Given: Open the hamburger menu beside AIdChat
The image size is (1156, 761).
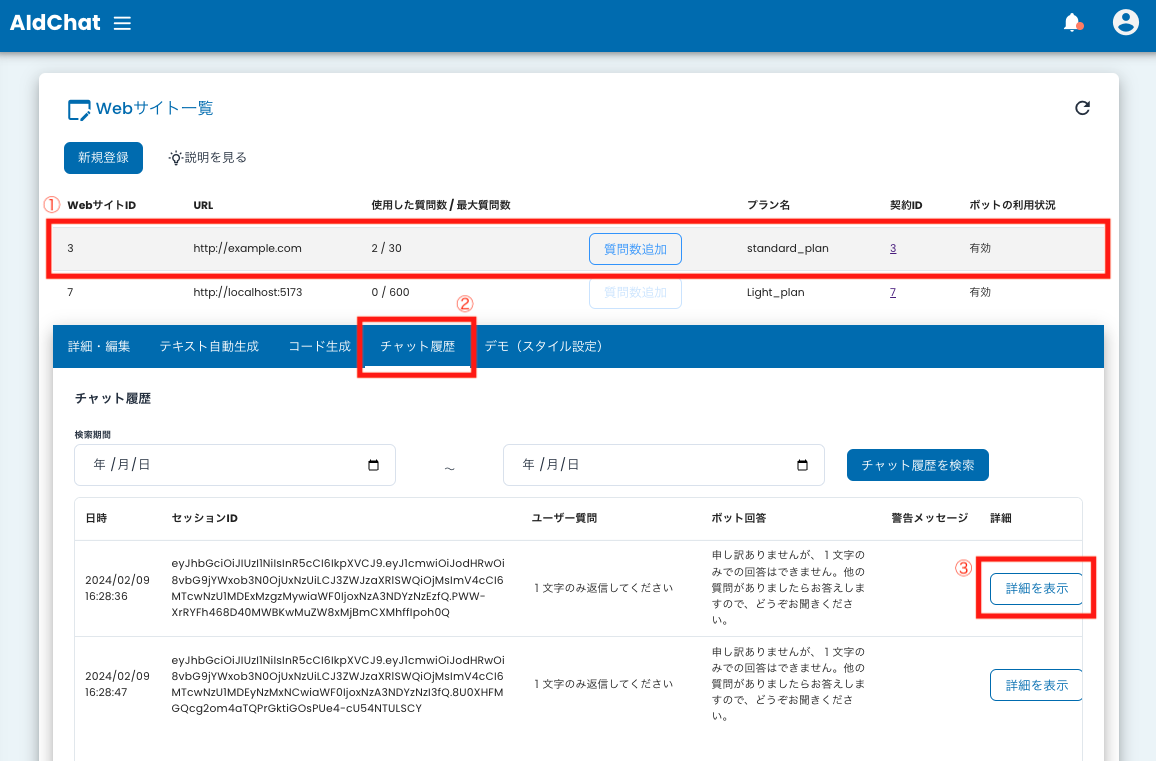Looking at the screenshot, I should tap(122, 23).
